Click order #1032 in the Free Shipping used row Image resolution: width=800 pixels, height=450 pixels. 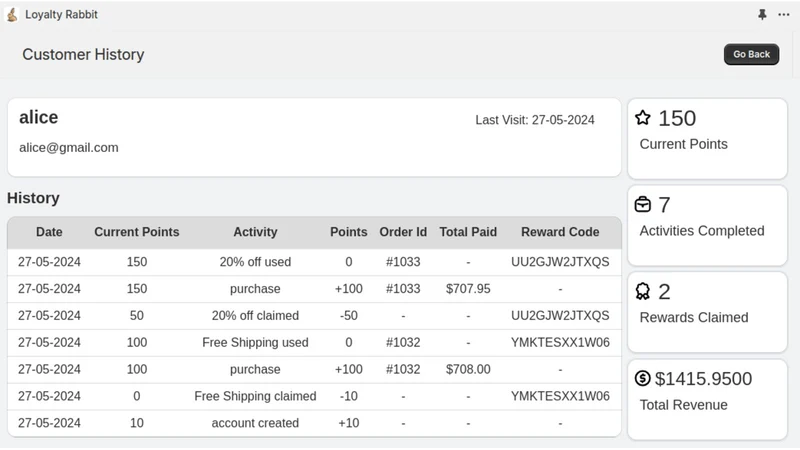[x=403, y=342]
